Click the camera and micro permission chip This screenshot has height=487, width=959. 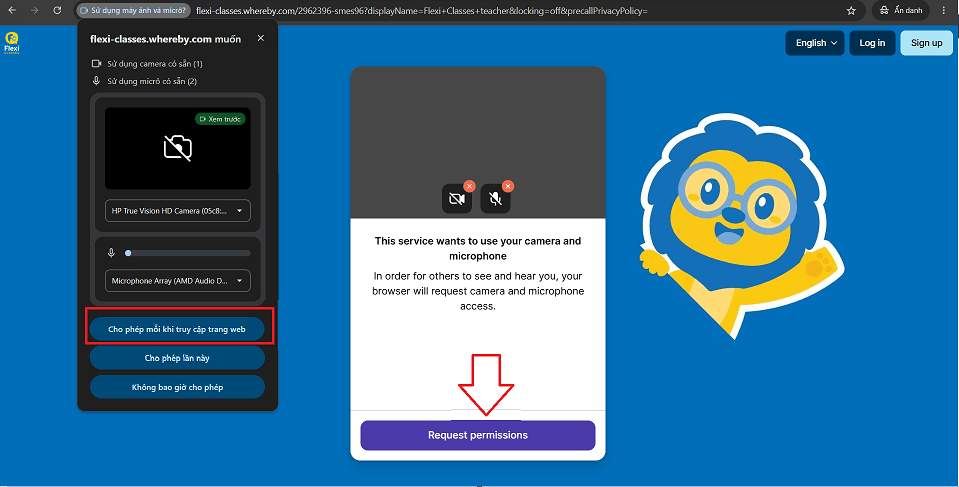[134, 10]
